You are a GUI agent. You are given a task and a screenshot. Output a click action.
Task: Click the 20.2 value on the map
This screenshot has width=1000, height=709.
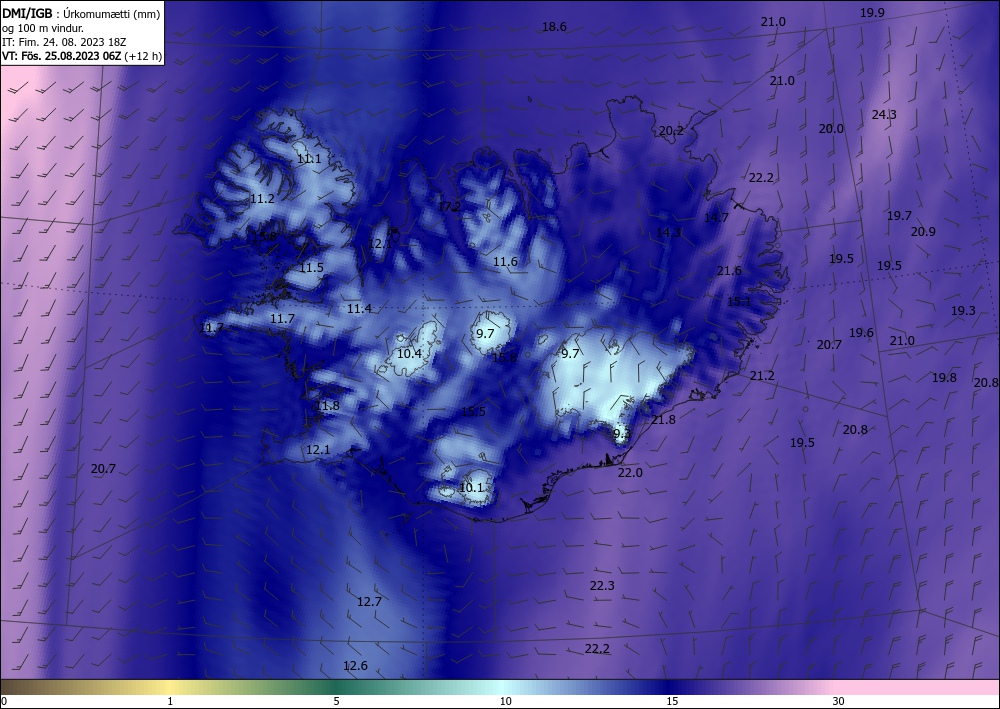point(671,131)
